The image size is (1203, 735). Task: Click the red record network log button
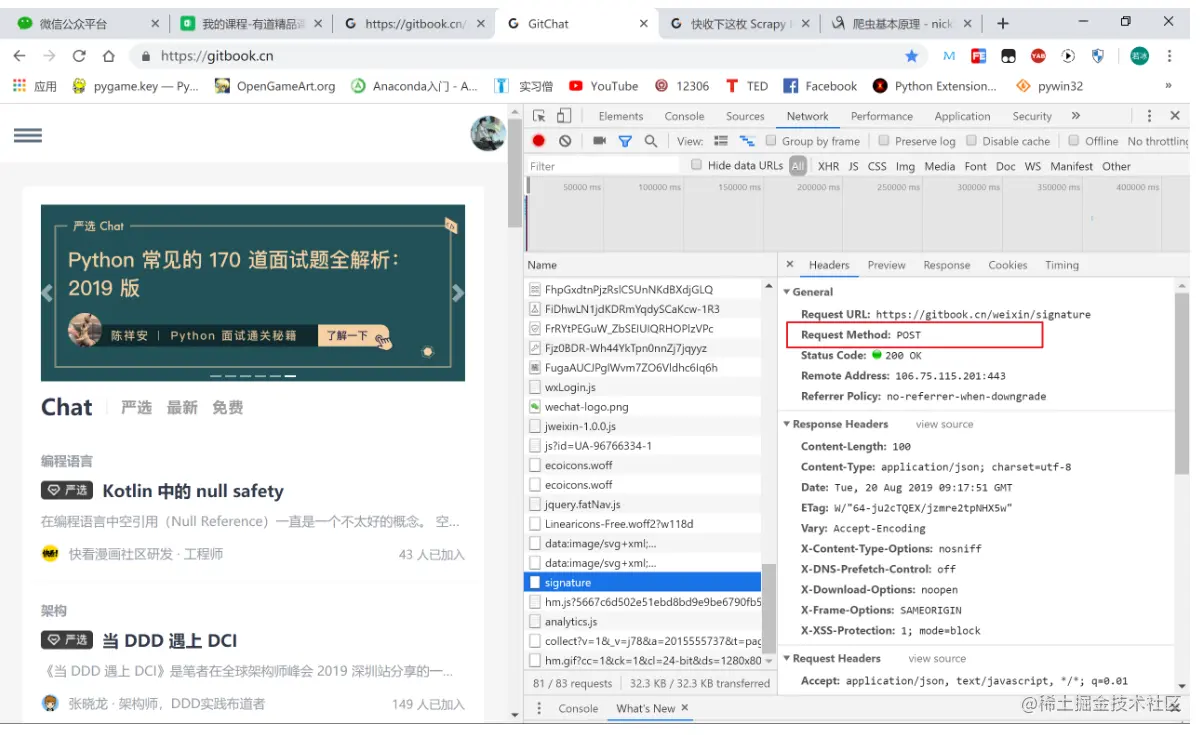pyautogui.click(x=538, y=141)
